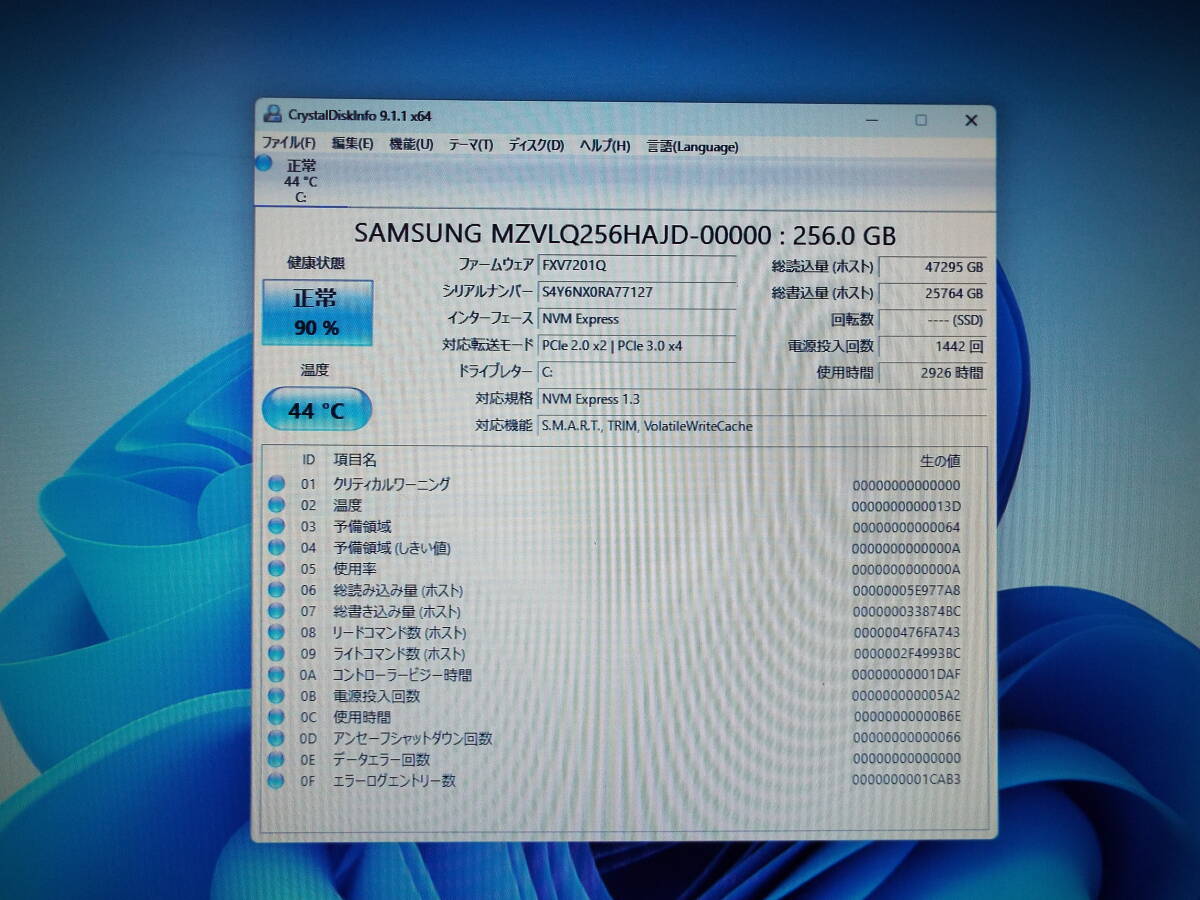Click the status circle for クリティカルワーニング row

pyautogui.click(x=276, y=484)
